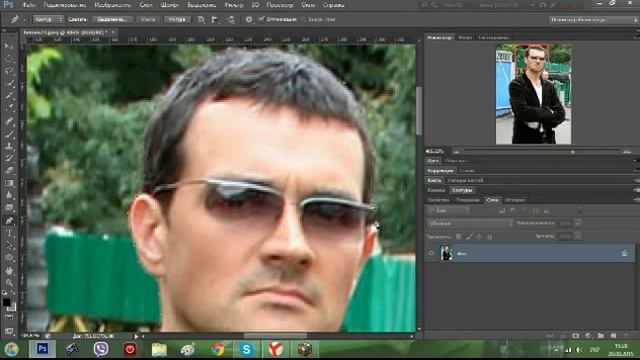Viewport: 640px width, 360px height.
Task: Open the opacity slider dropdown
Action: [578, 223]
